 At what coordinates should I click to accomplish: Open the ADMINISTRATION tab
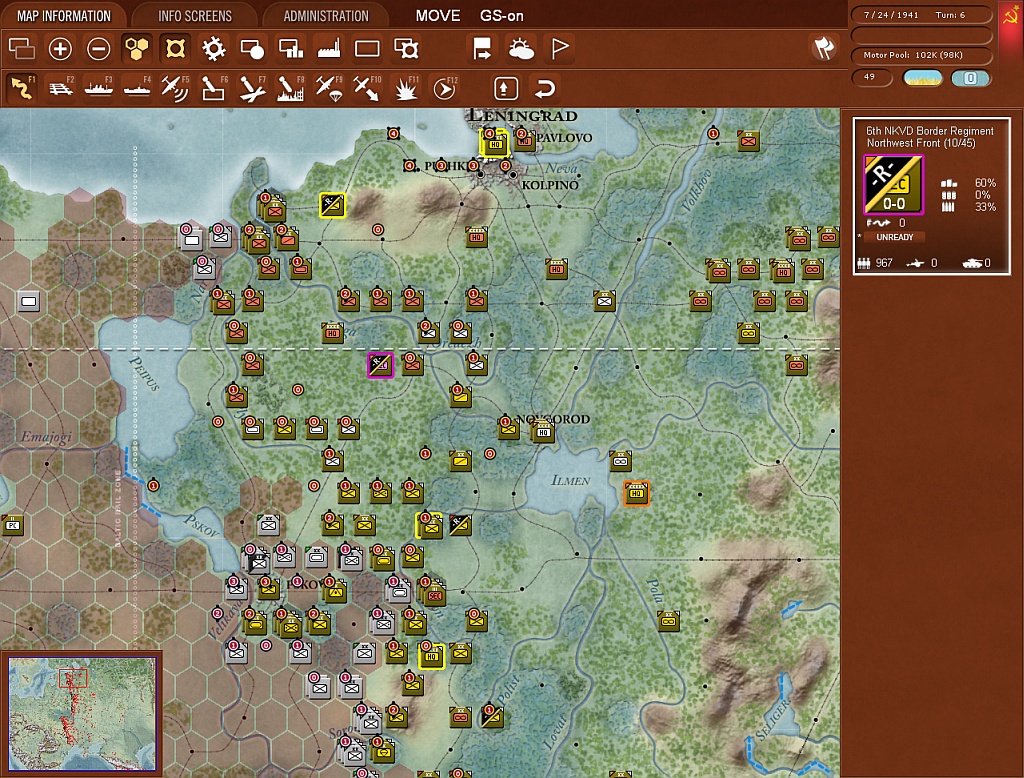(x=326, y=16)
